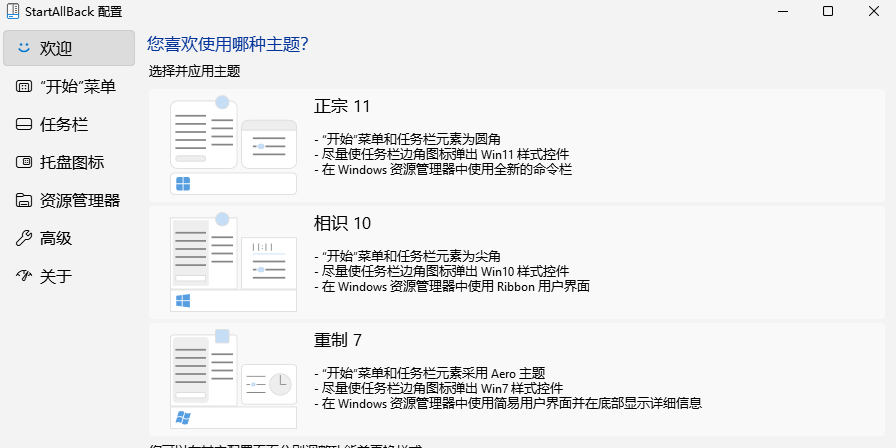Close the StartAllBack 配置 window

point(874,11)
